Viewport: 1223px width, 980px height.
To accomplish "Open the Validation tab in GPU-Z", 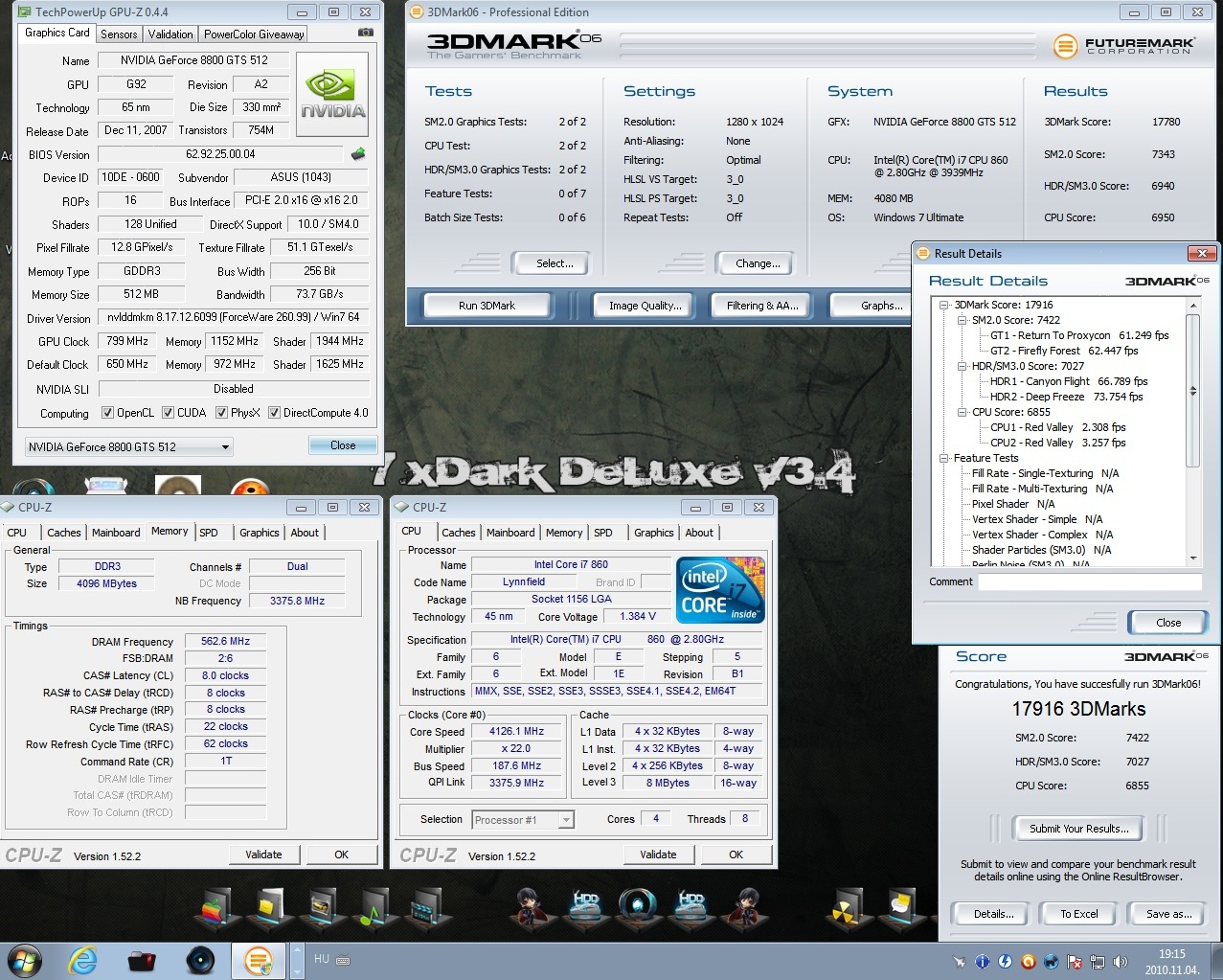I will [x=170, y=34].
